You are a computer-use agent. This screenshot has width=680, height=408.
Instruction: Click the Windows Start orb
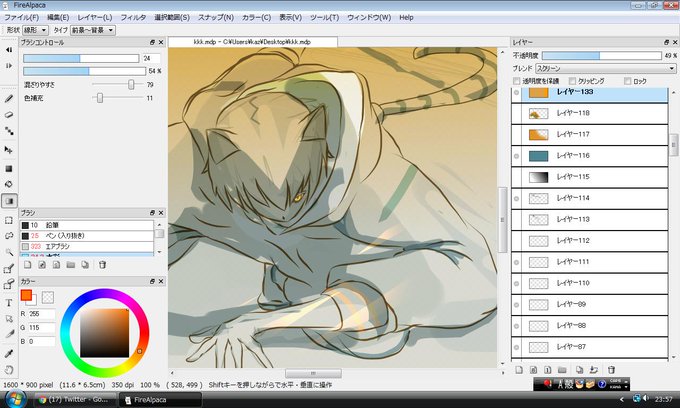tap(16, 398)
